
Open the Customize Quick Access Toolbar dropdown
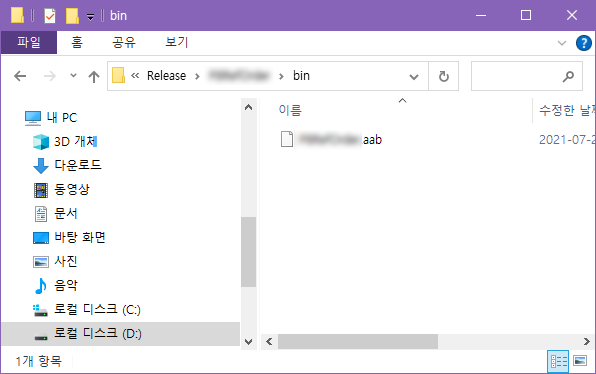point(90,16)
